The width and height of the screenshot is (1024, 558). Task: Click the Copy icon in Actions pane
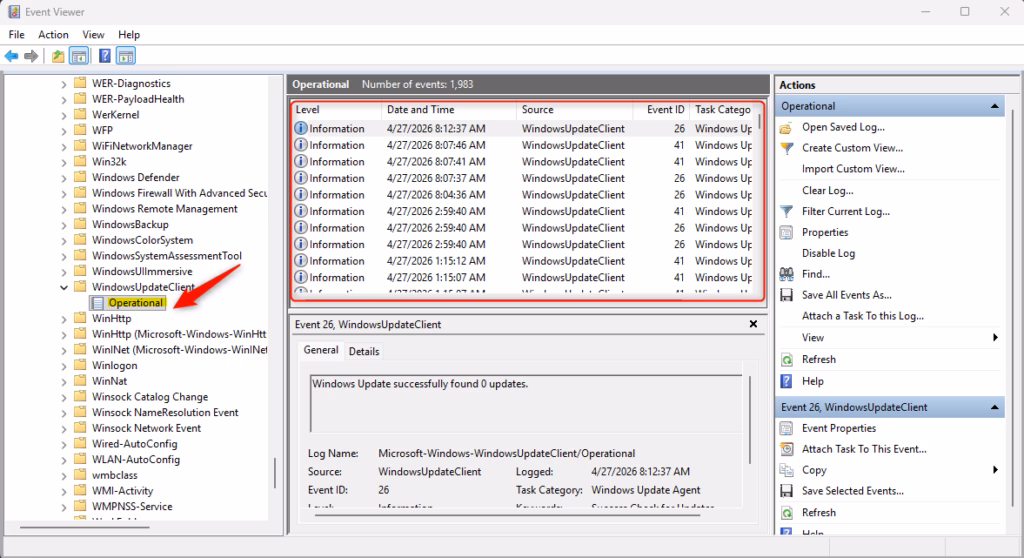pos(786,470)
